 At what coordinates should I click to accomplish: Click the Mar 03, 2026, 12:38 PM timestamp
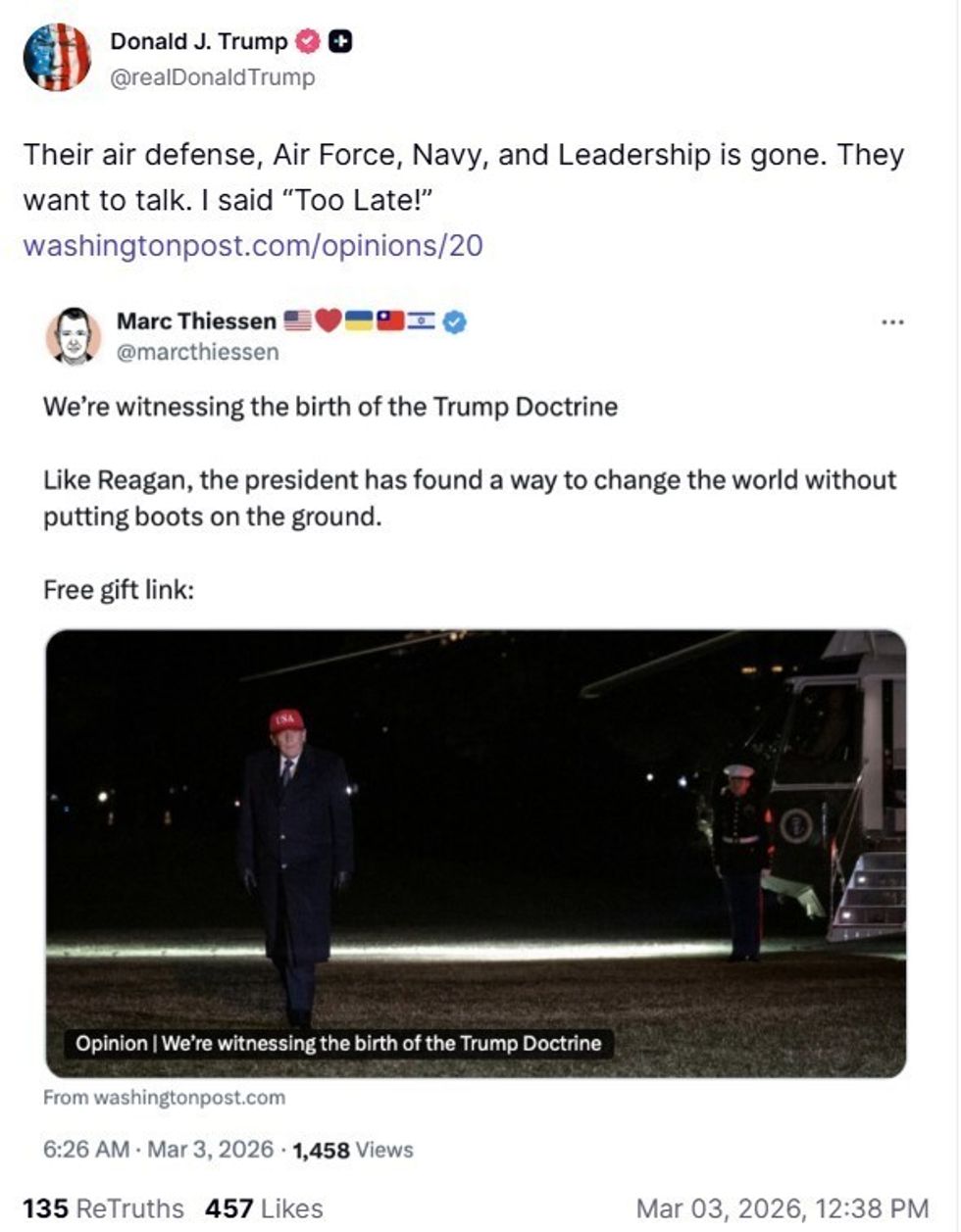tap(783, 1208)
